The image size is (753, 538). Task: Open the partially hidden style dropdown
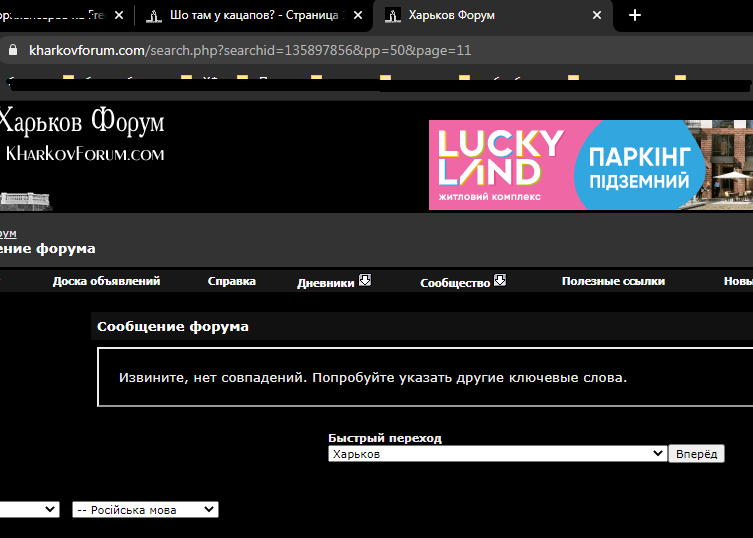pyautogui.click(x=29, y=510)
